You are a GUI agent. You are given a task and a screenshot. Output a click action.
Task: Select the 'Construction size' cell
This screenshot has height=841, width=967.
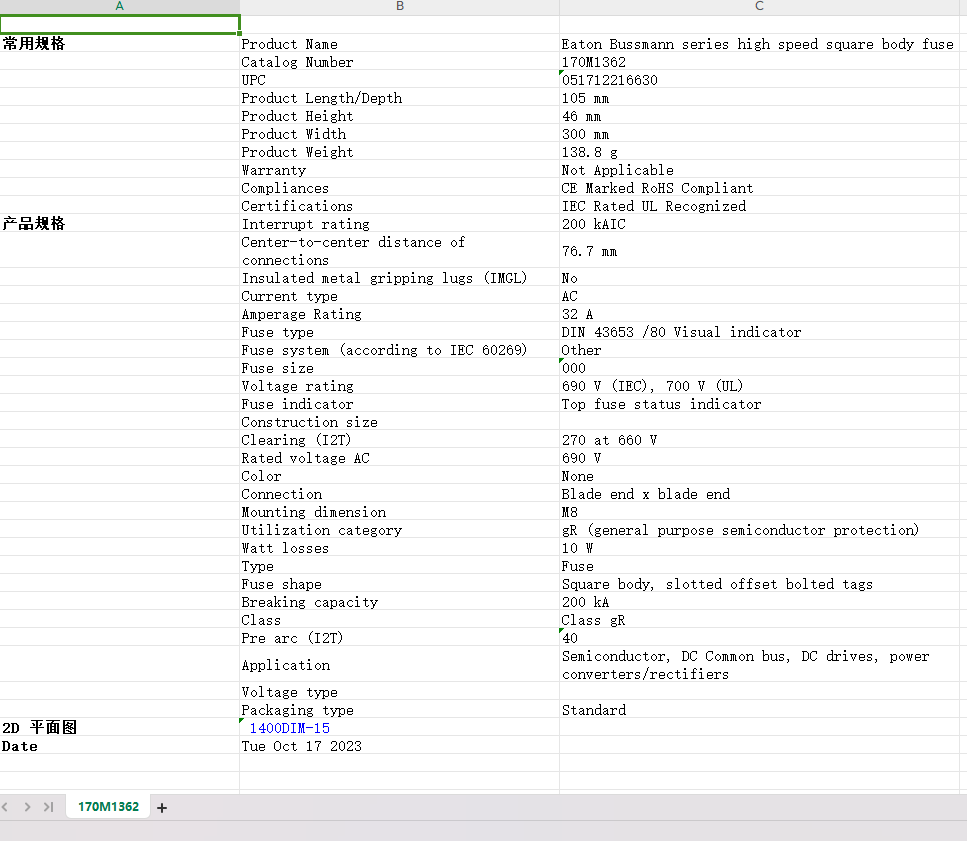[x=400, y=422]
